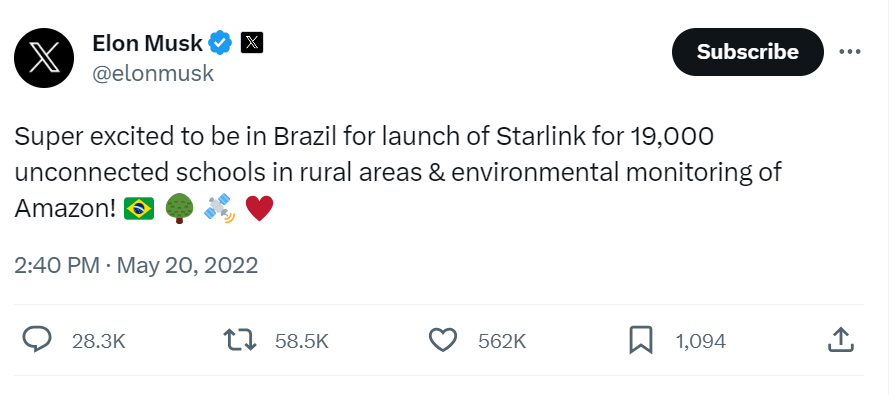The image size is (893, 395).
Task: Click the Subscribe button
Action: (748, 52)
